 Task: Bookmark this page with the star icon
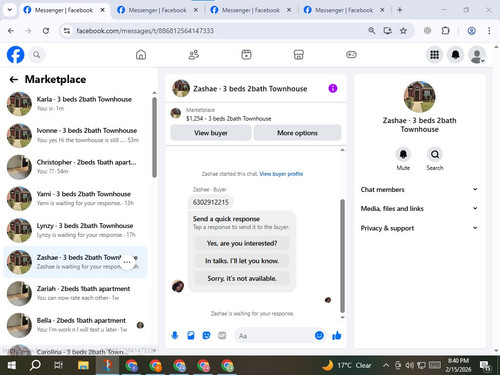click(403, 31)
